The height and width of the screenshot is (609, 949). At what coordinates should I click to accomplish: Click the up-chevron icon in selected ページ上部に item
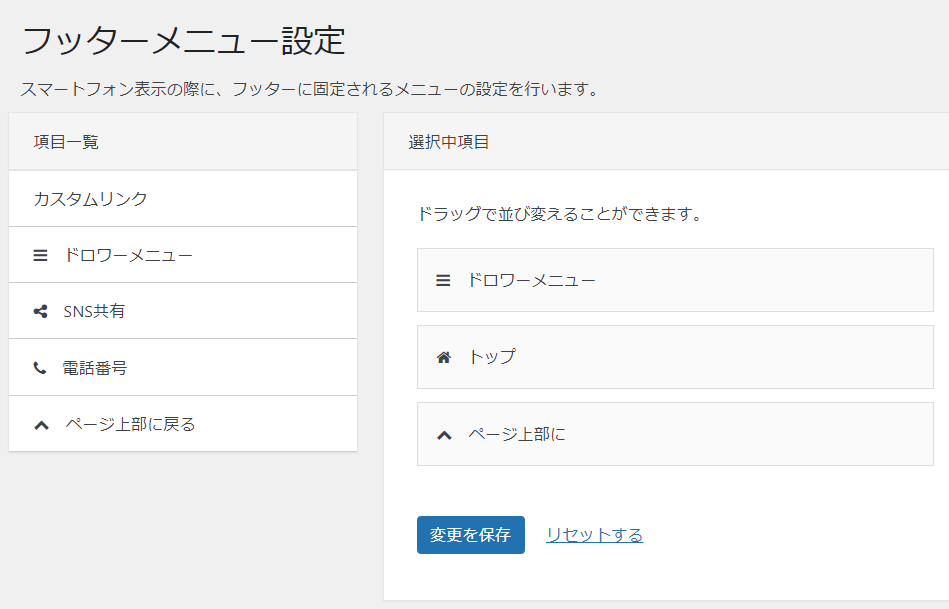444,435
